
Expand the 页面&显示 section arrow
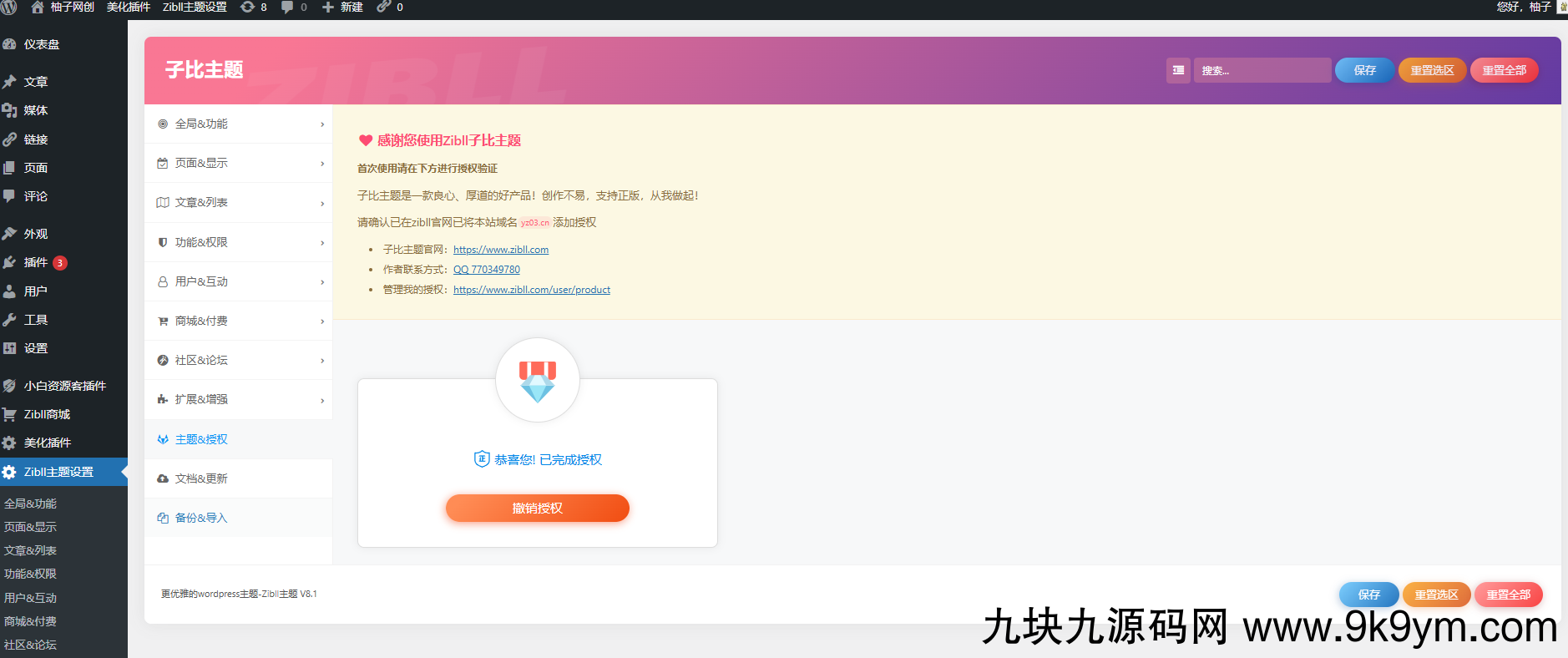[x=322, y=164]
